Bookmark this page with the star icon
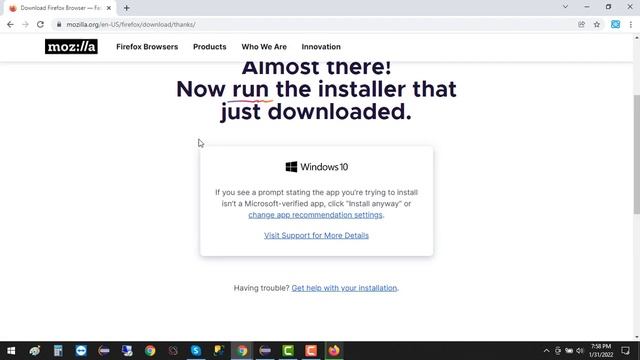The image size is (640, 360). point(597,24)
